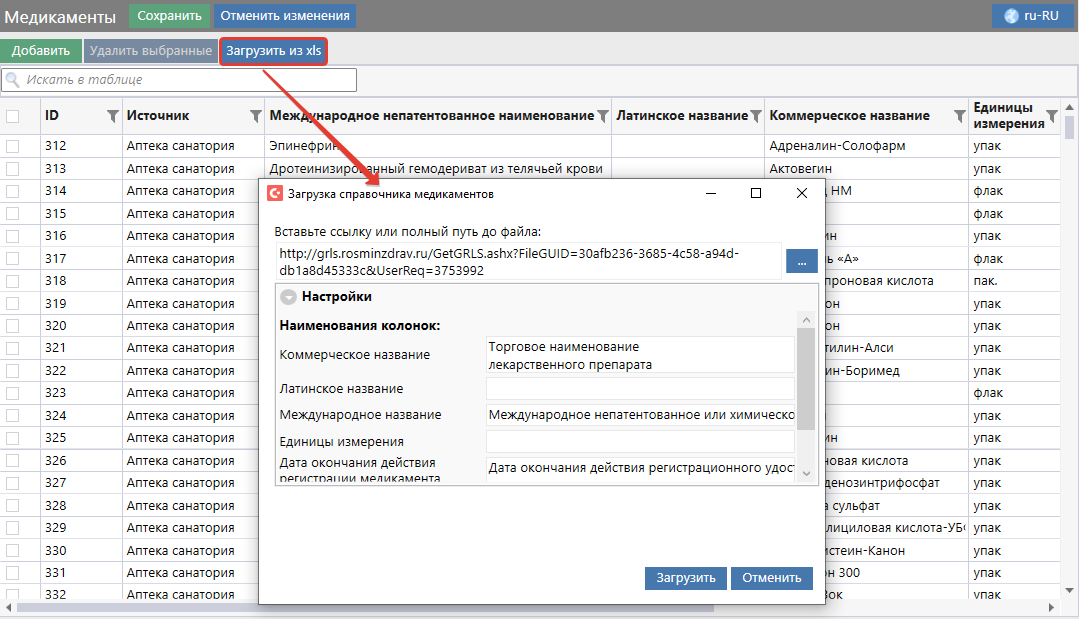The image size is (1079, 619).
Task: Open the Единицы измерения column filter
Action: click(x=1051, y=116)
